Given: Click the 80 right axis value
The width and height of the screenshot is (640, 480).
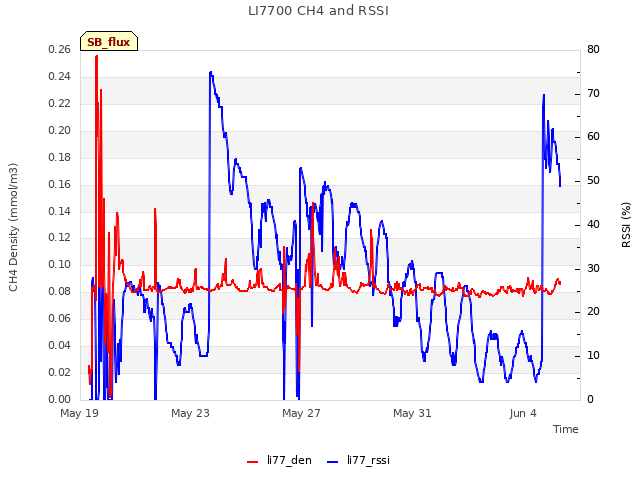Looking at the screenshot, I should click(593, 49).
